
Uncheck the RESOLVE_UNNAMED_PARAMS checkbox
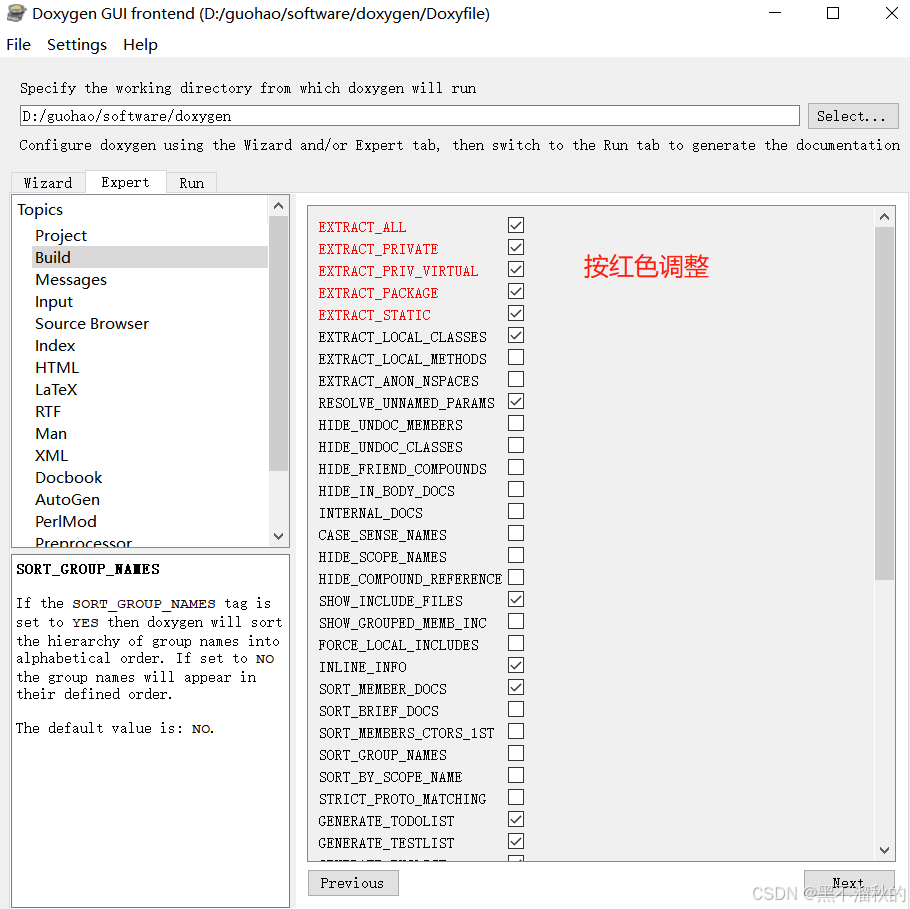[x=516, y=401]
